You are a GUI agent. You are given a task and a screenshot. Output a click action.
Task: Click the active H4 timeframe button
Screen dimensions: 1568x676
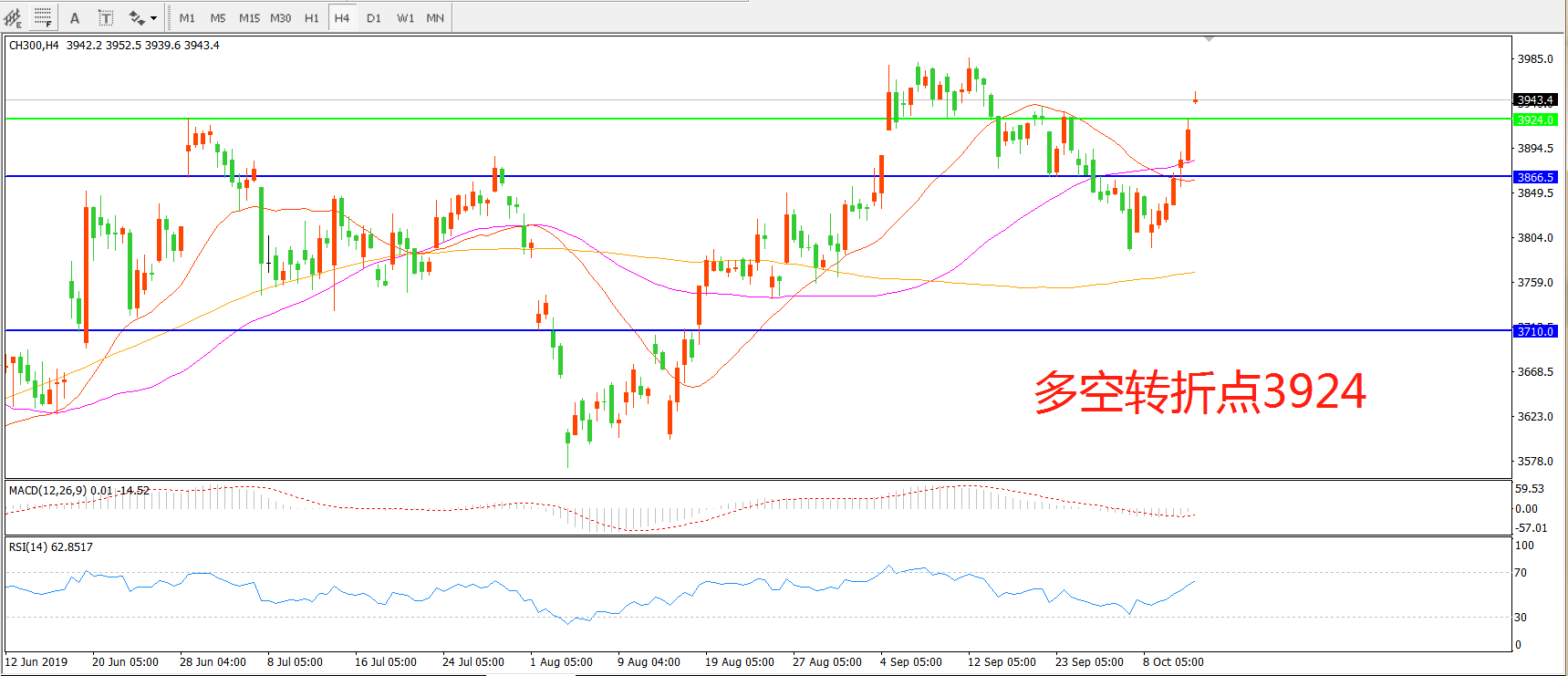pyautogui.click(x=342, y=17)
